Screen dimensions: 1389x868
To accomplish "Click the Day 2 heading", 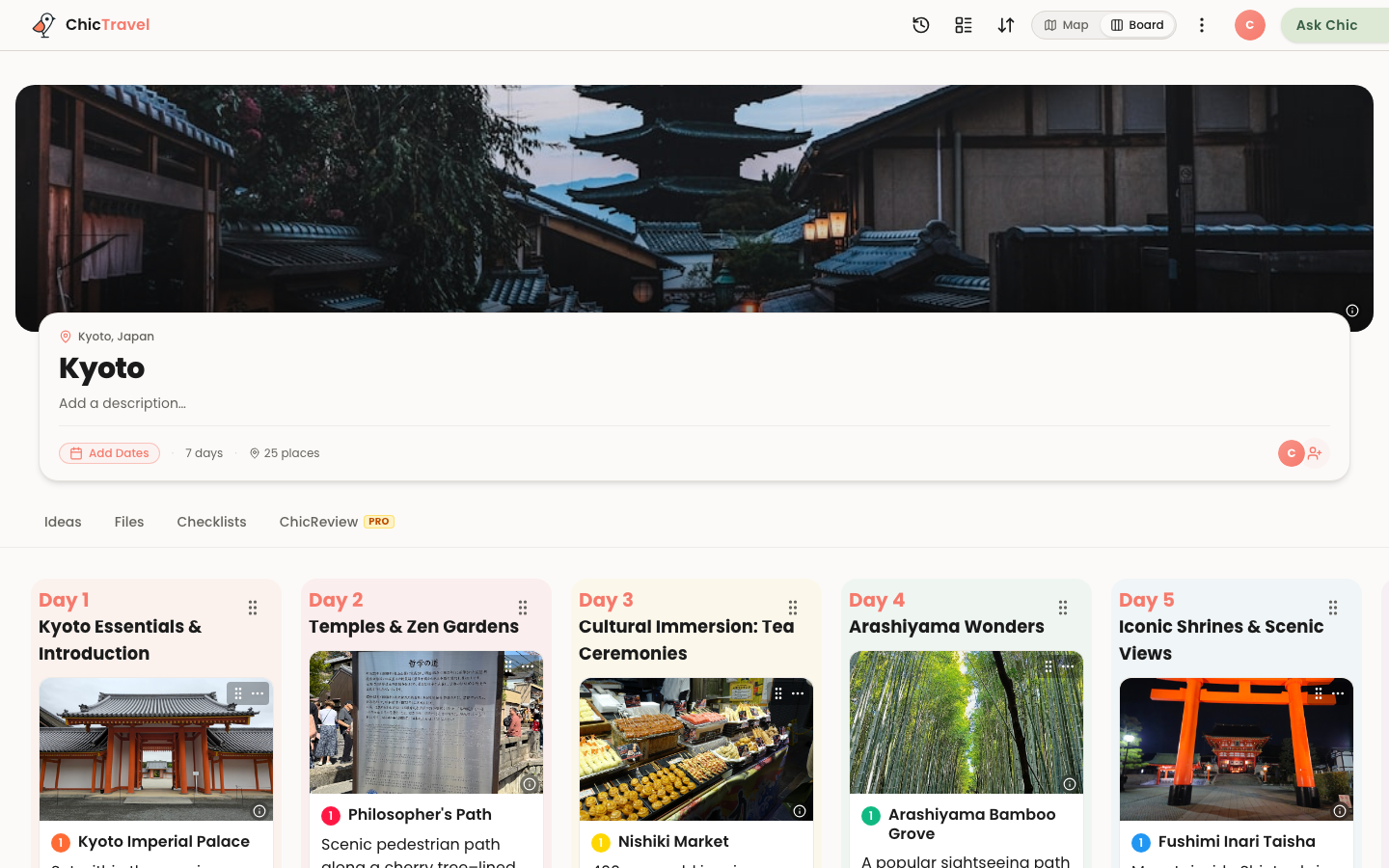I will (x=336, y=600).
